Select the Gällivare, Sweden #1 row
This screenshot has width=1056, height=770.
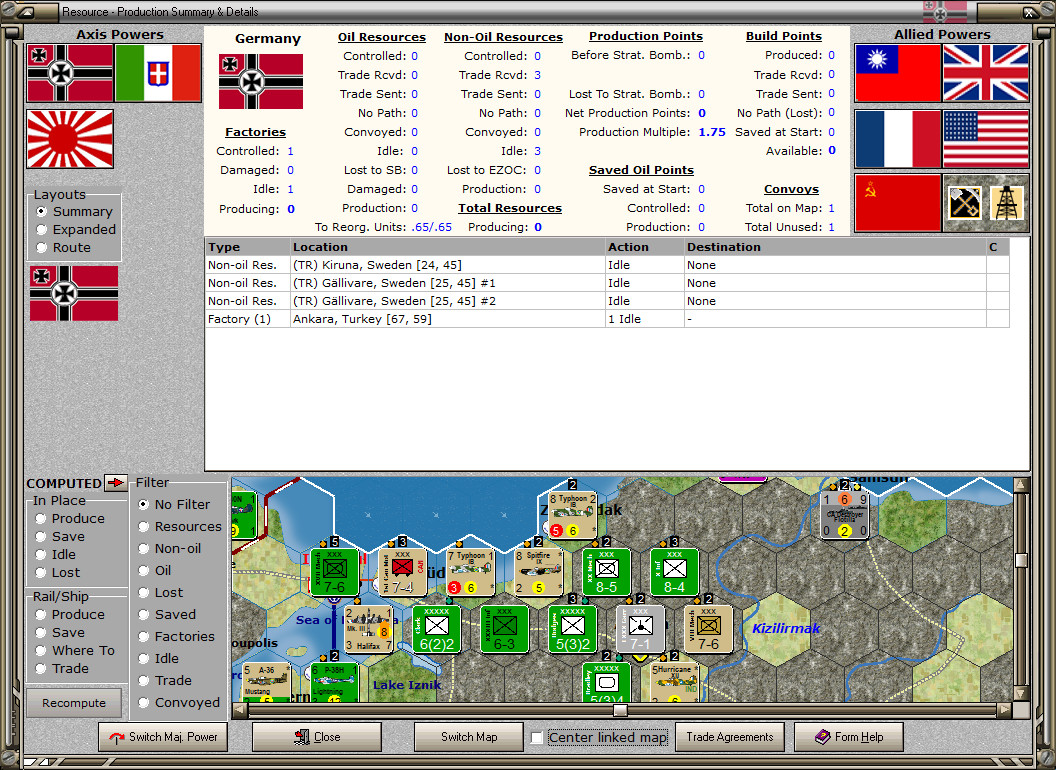(607, 283)
